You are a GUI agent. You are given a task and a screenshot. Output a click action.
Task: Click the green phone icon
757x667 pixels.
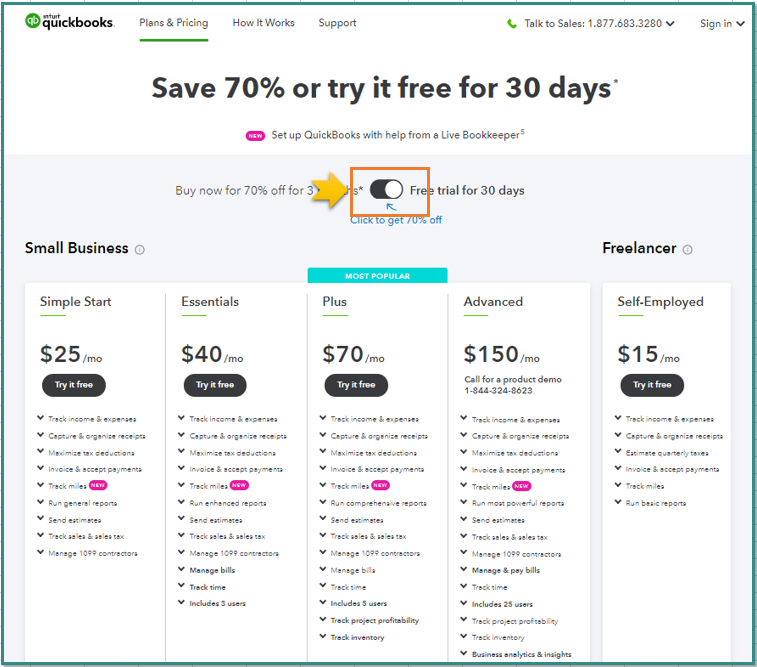[512, 24]
